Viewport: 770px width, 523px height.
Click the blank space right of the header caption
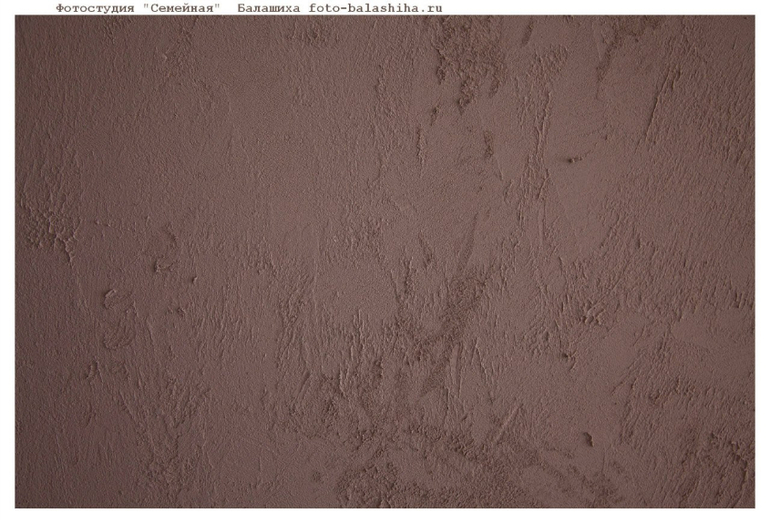coord(600,8)
